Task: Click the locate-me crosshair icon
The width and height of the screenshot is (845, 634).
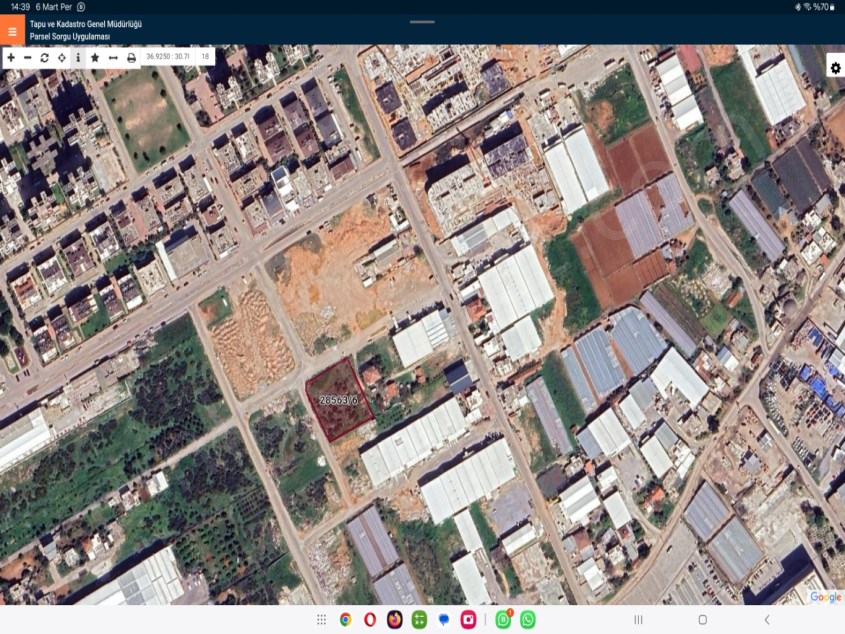Action: (x=62, y=58)
